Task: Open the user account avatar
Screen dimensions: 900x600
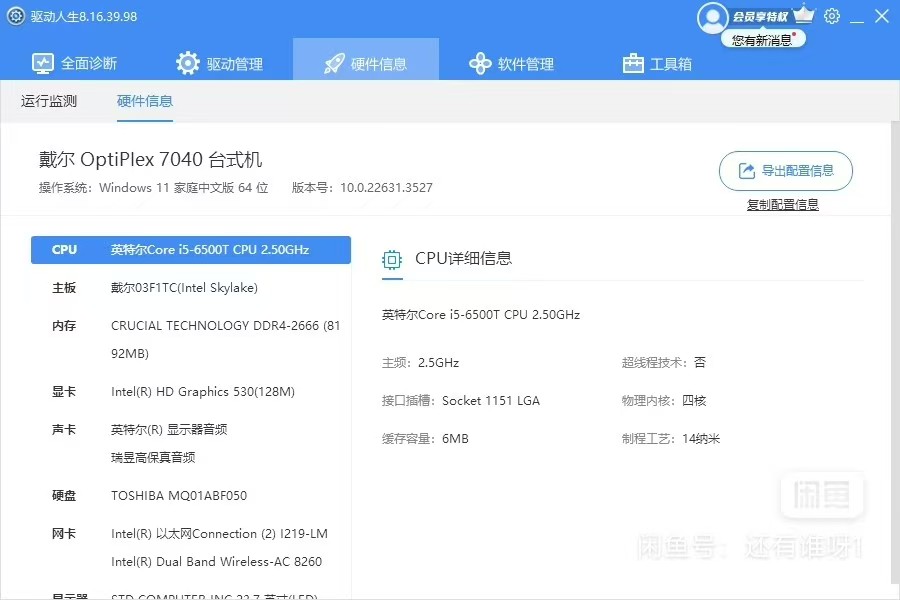Action: coord(712,18)
